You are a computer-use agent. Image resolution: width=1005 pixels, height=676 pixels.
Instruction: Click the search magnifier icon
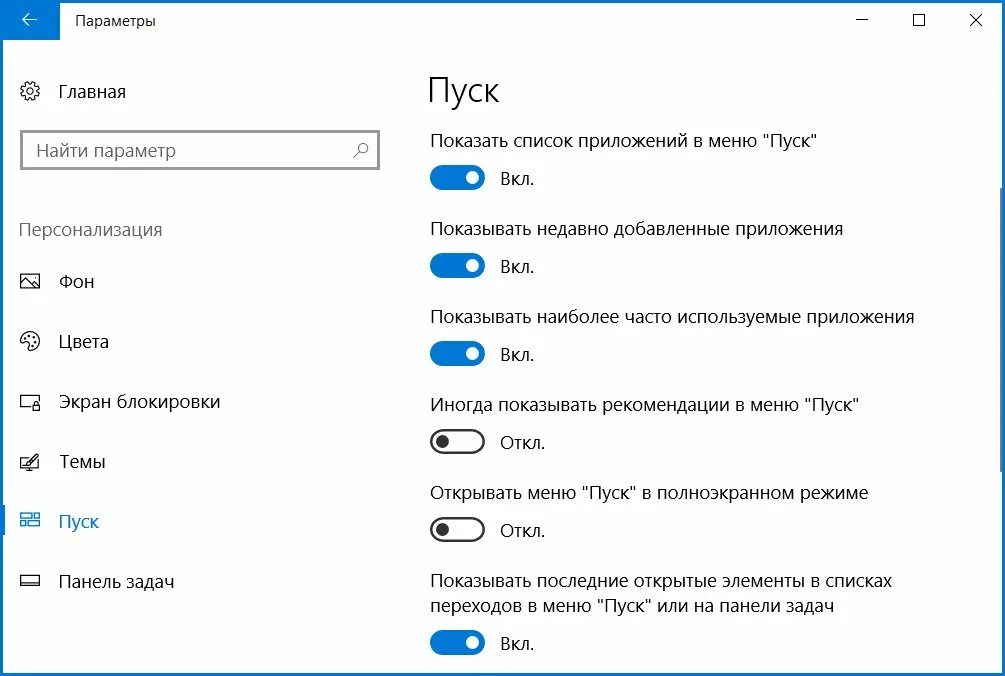(x=361, y=151)
